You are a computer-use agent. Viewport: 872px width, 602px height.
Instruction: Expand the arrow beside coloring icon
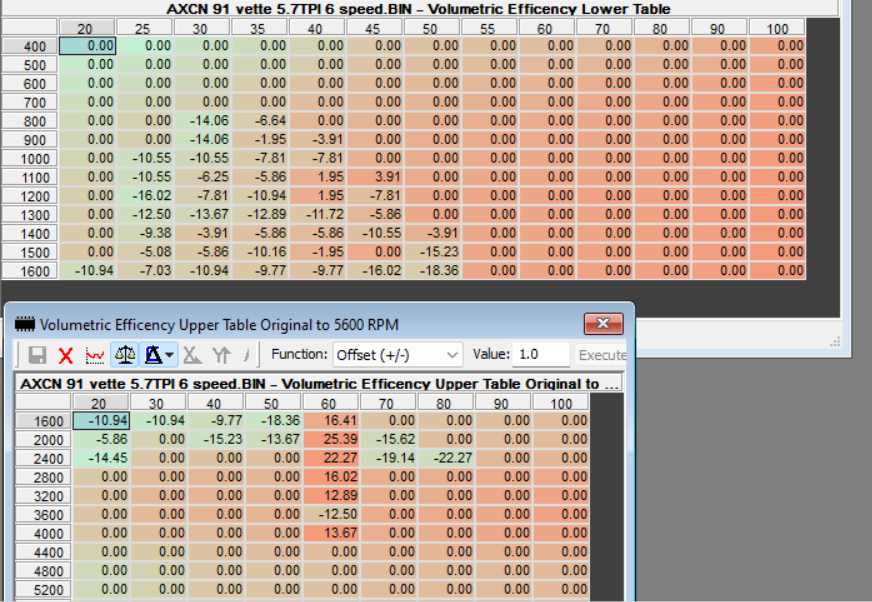pyautogui.click(x=170, y=355)
